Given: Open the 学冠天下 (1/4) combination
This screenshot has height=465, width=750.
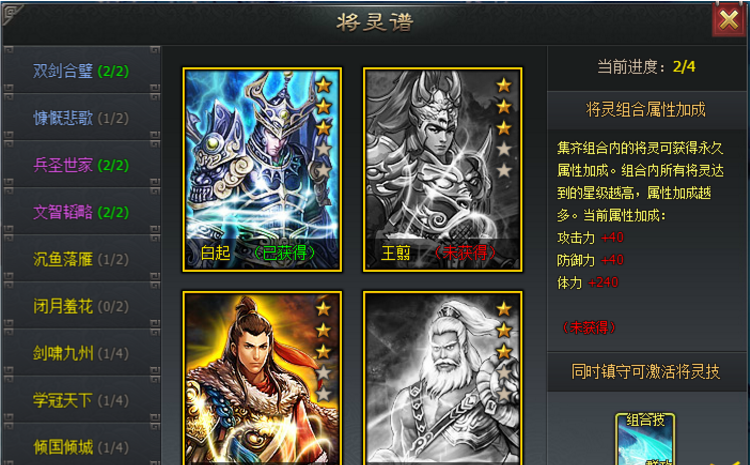Looking at the screenshot, I should [81, 400].
